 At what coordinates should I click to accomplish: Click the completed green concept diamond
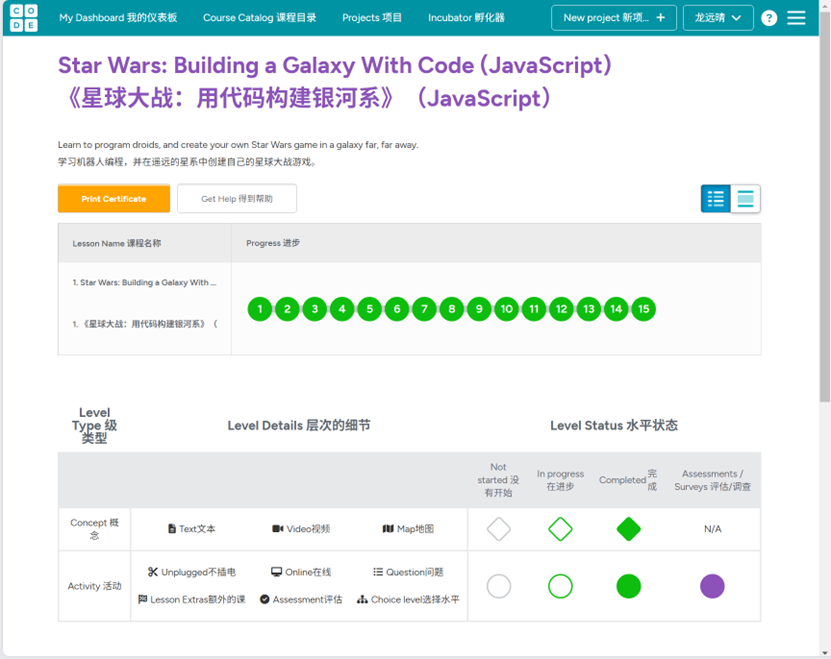pos(629,529)
